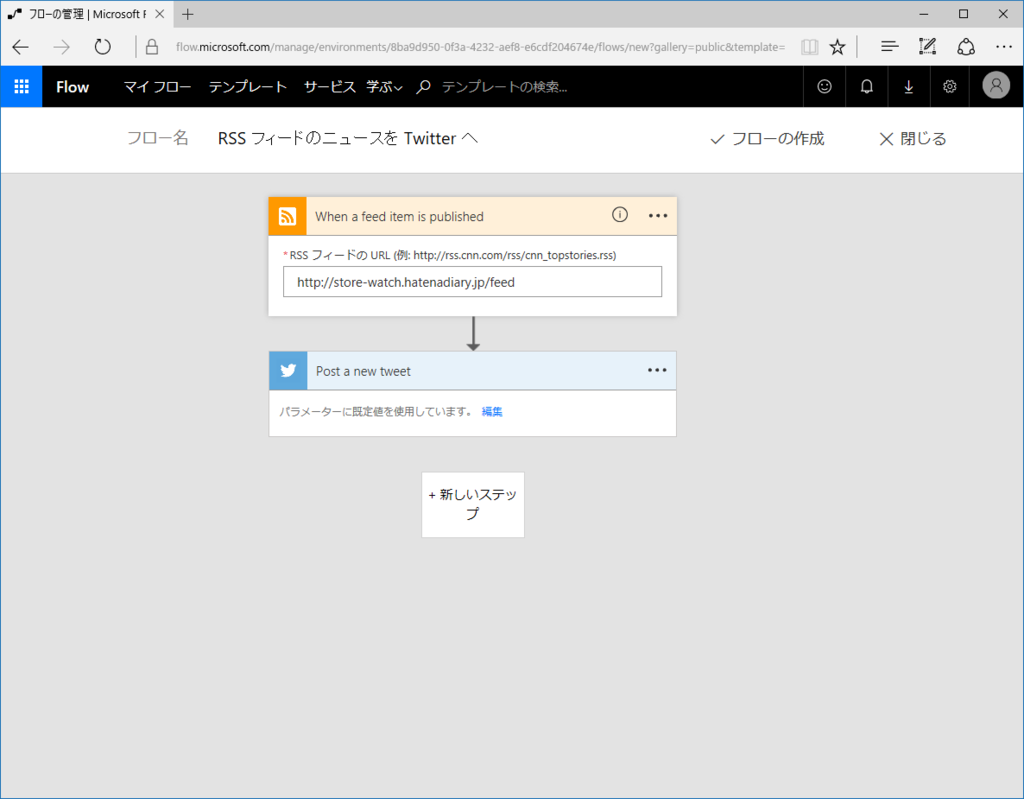1024x799 pixels.
Task: Click フローの作成 button
Action: coord(767,139)
